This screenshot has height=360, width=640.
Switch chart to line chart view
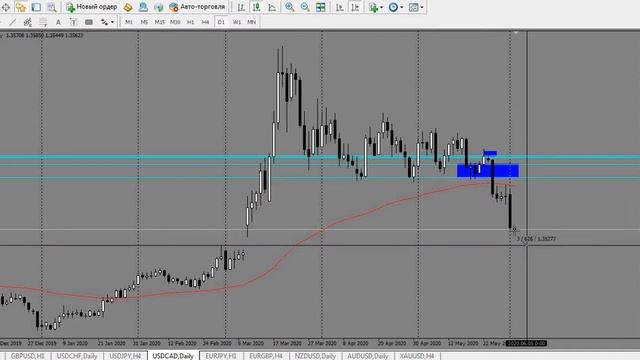[x=272, y=7]
